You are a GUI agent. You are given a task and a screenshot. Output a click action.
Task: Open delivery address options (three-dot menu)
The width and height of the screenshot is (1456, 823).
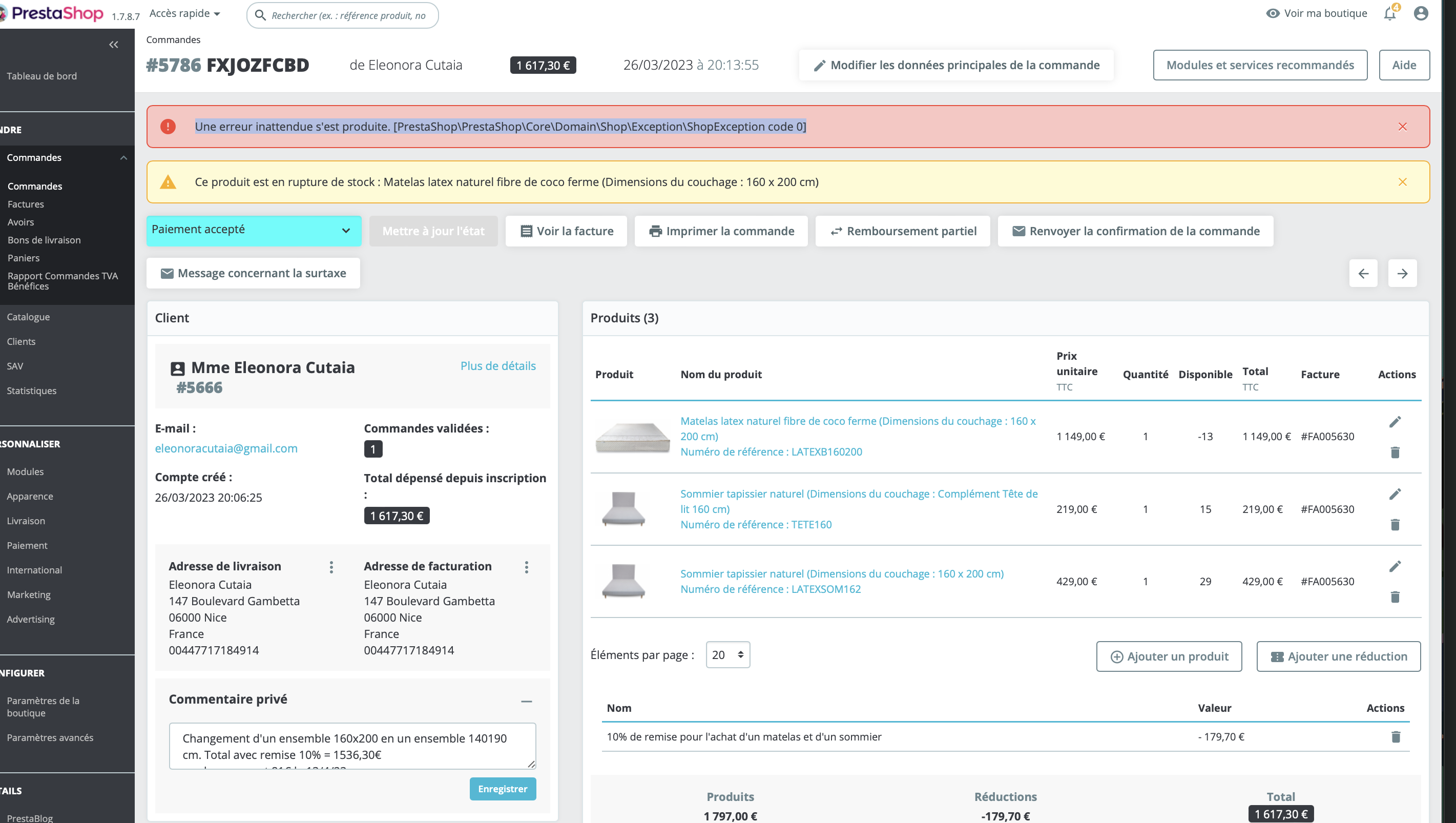[x=331, y=567]
